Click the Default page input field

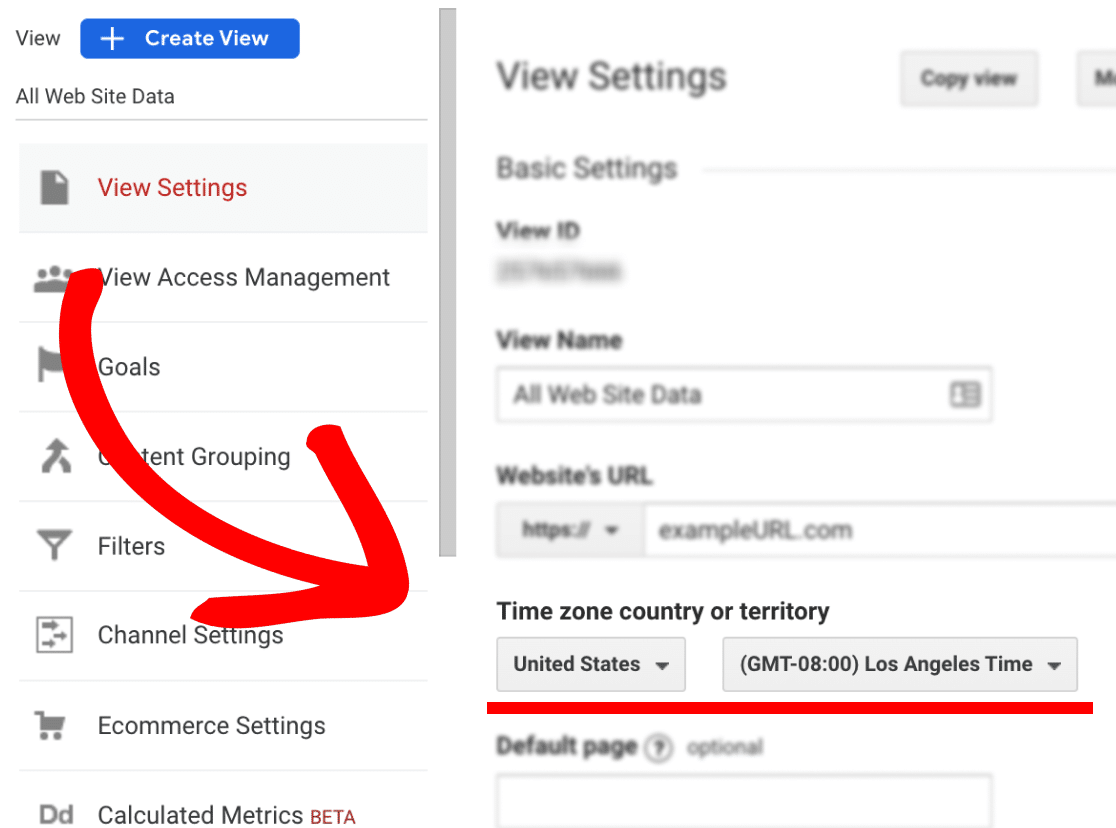[744, 801]
